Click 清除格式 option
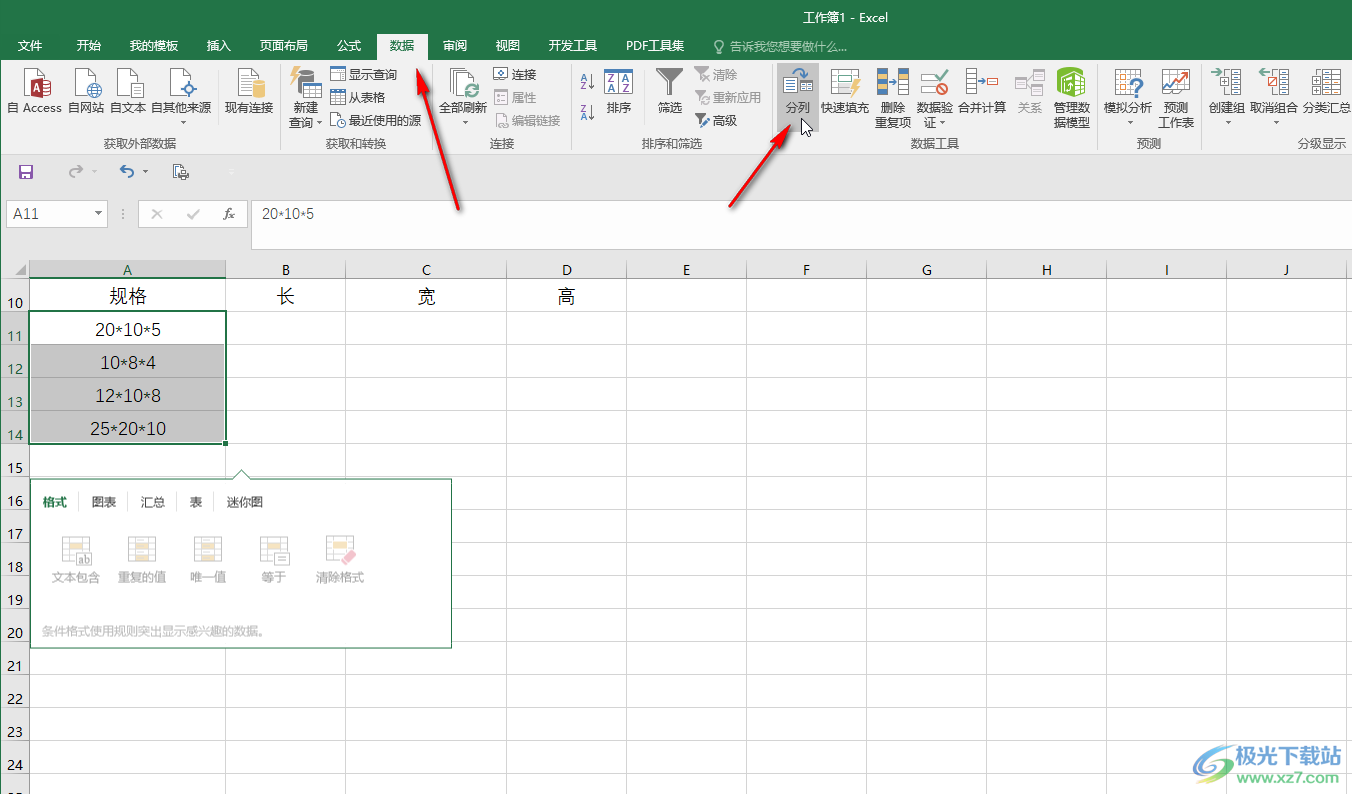The image size is (1352, 794). pos(340,559)
